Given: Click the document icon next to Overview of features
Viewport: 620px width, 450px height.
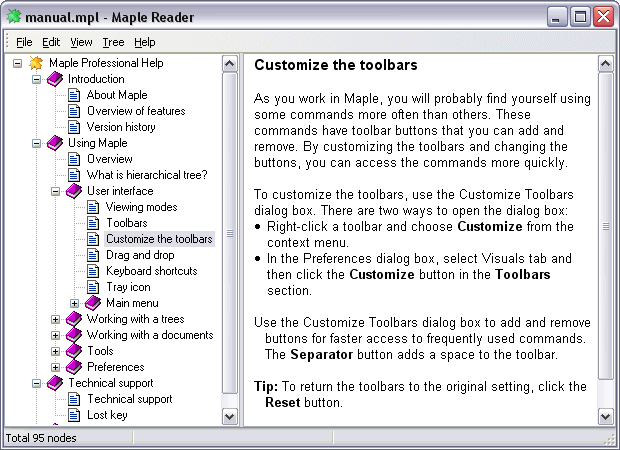Looking at the screenshot, I should [x=74, y=111].
